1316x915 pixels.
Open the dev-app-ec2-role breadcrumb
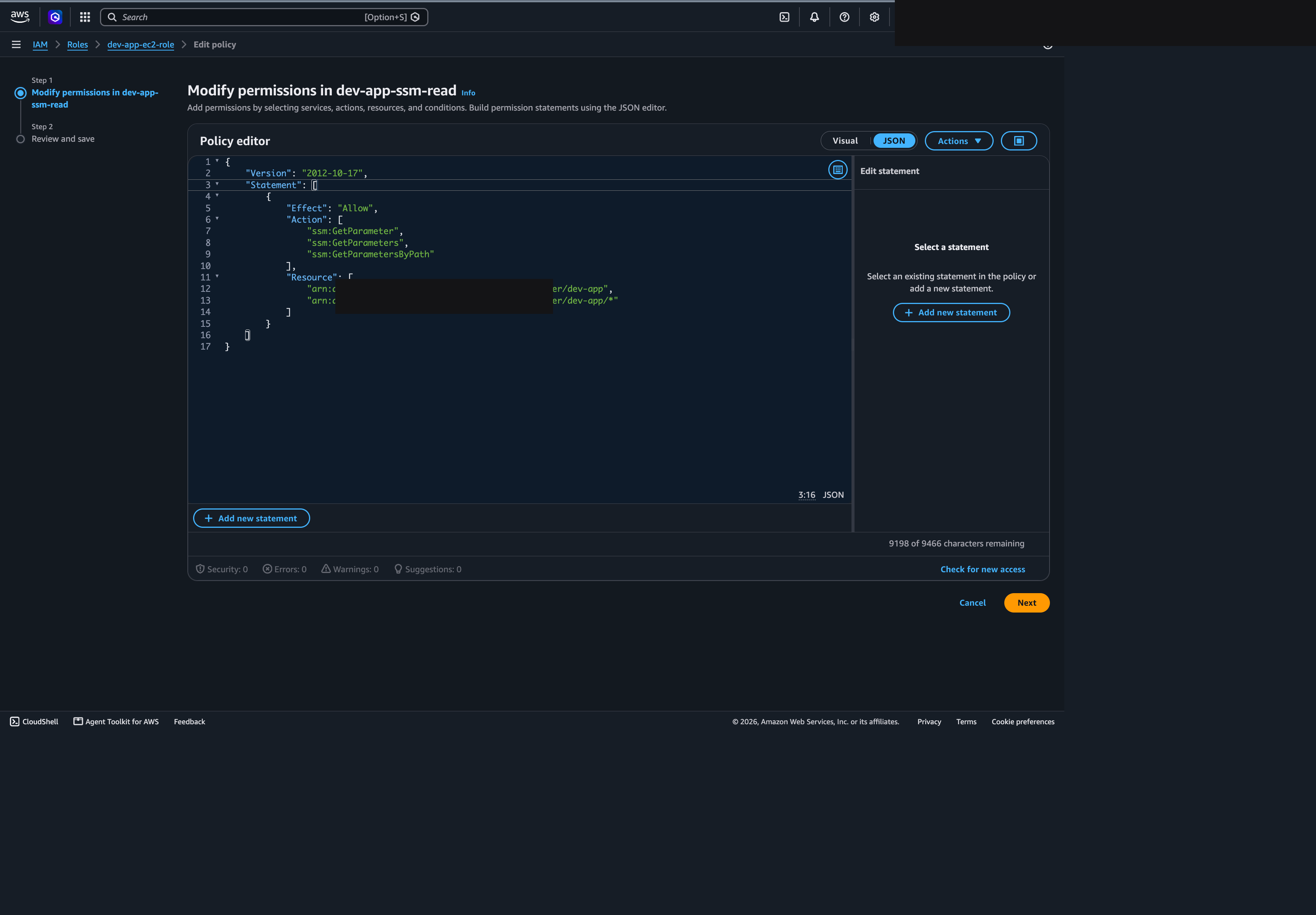pyautogui.click(x=140, y=45)
